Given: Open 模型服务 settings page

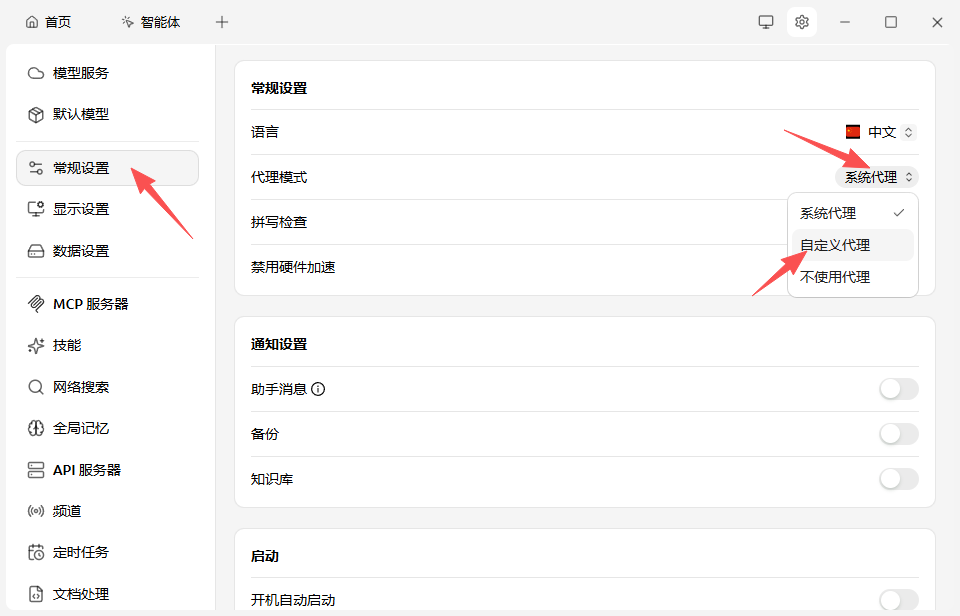Looking at the screenshot, I should click(107, 73).
